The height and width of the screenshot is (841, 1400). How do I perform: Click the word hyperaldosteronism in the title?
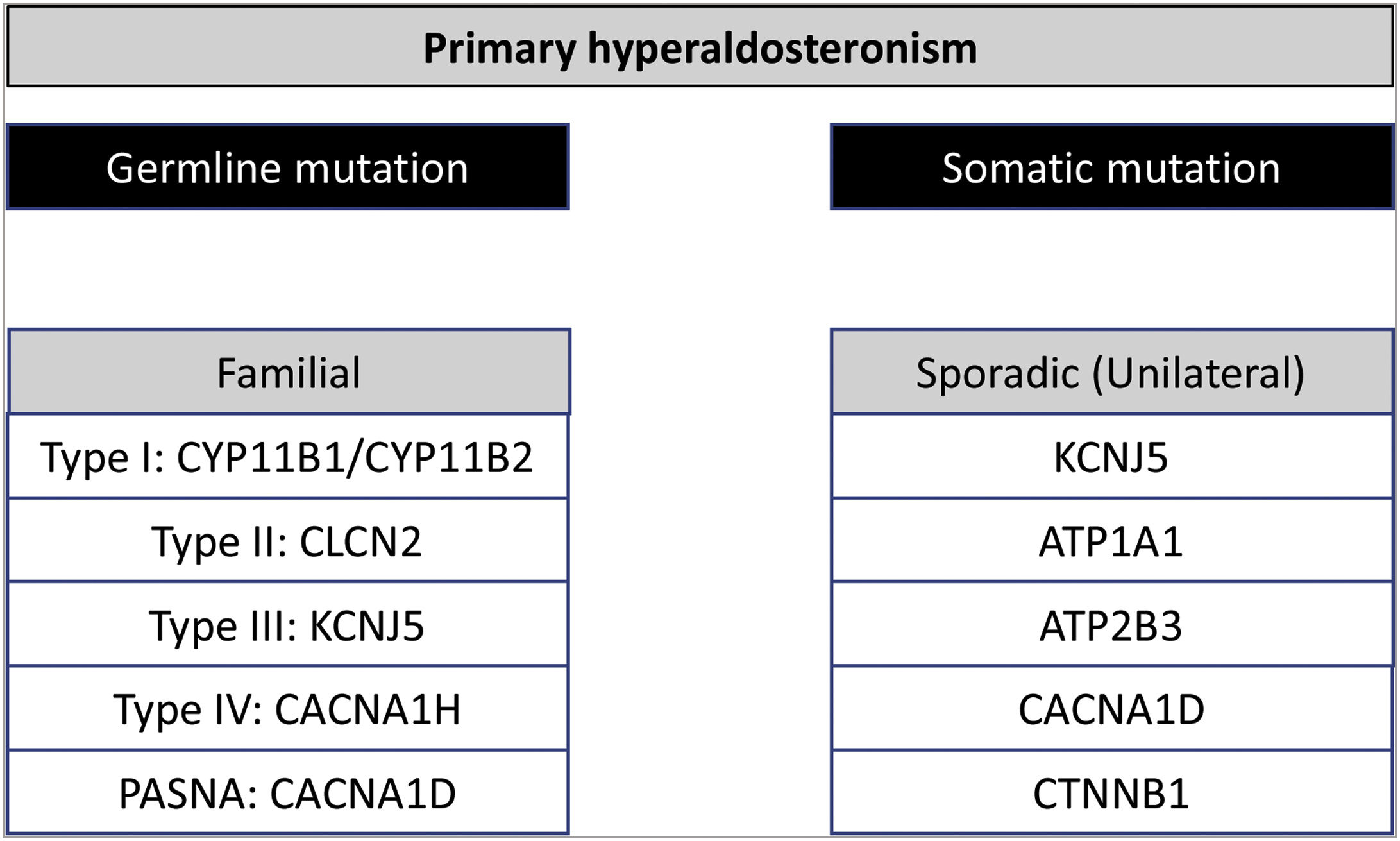(x=782, y=49)
